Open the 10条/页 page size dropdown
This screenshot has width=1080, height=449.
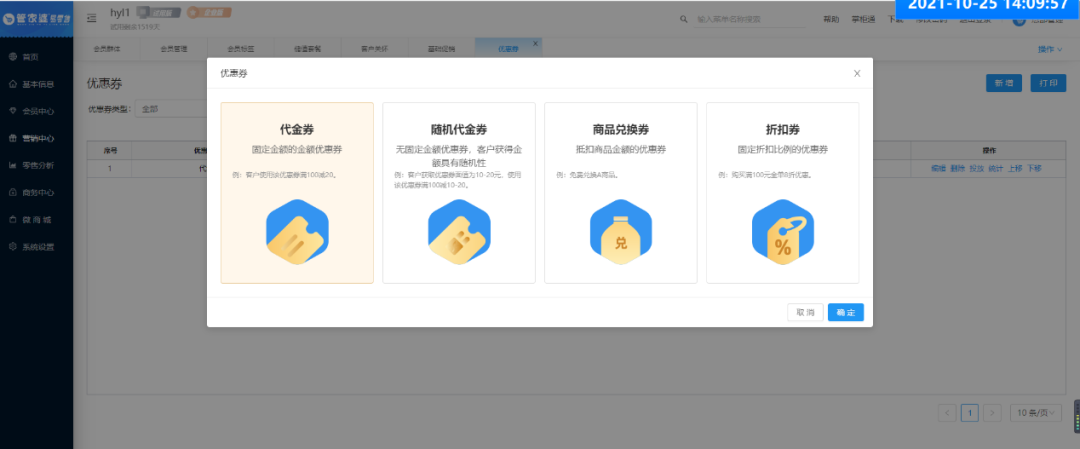(x=1036, y=413)
